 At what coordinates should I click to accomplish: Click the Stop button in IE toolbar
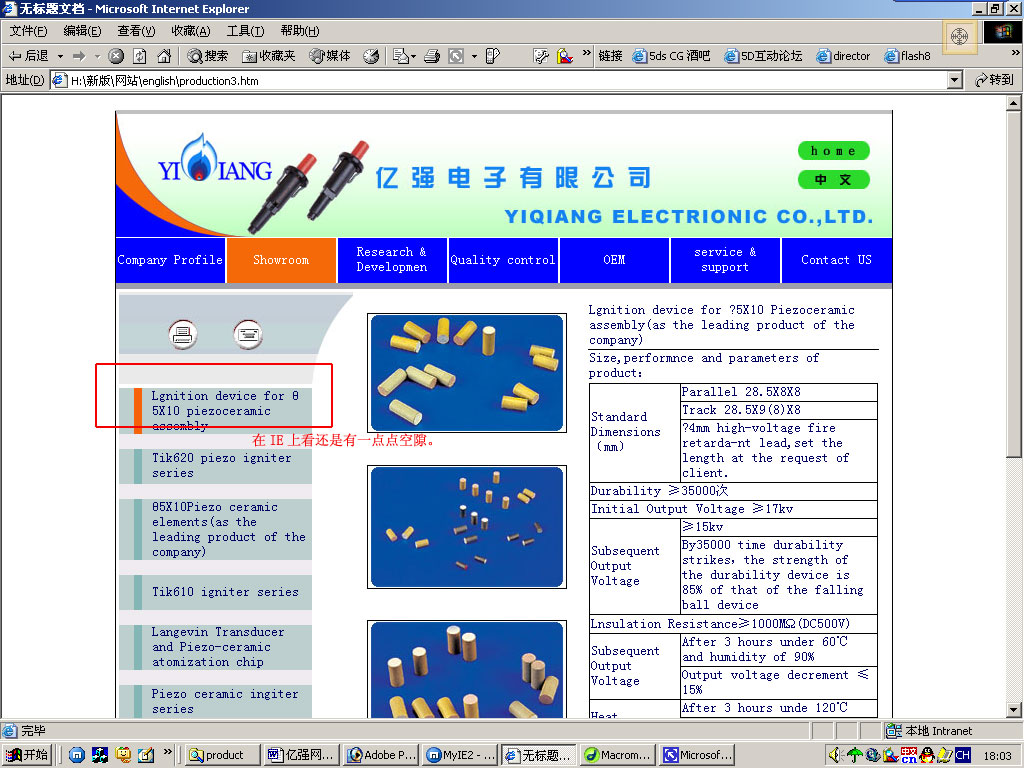point(116,56)
